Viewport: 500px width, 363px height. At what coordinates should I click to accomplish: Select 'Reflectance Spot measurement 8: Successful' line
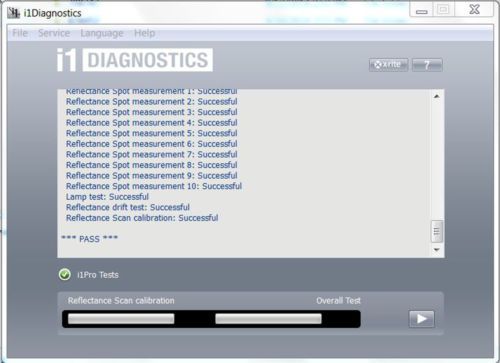pyautogui.click(x=152, y=165)
